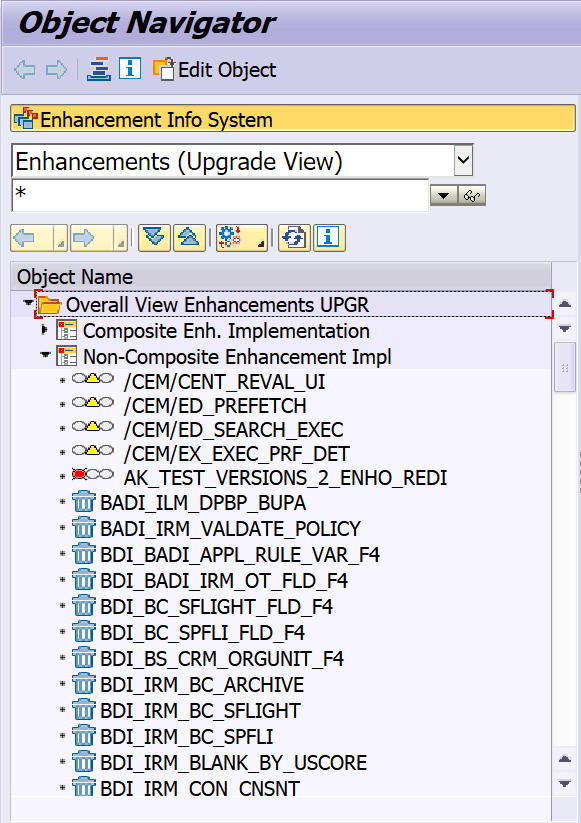Click the top toolbar back arrow

pyautogui.click(x=25, y=69)
